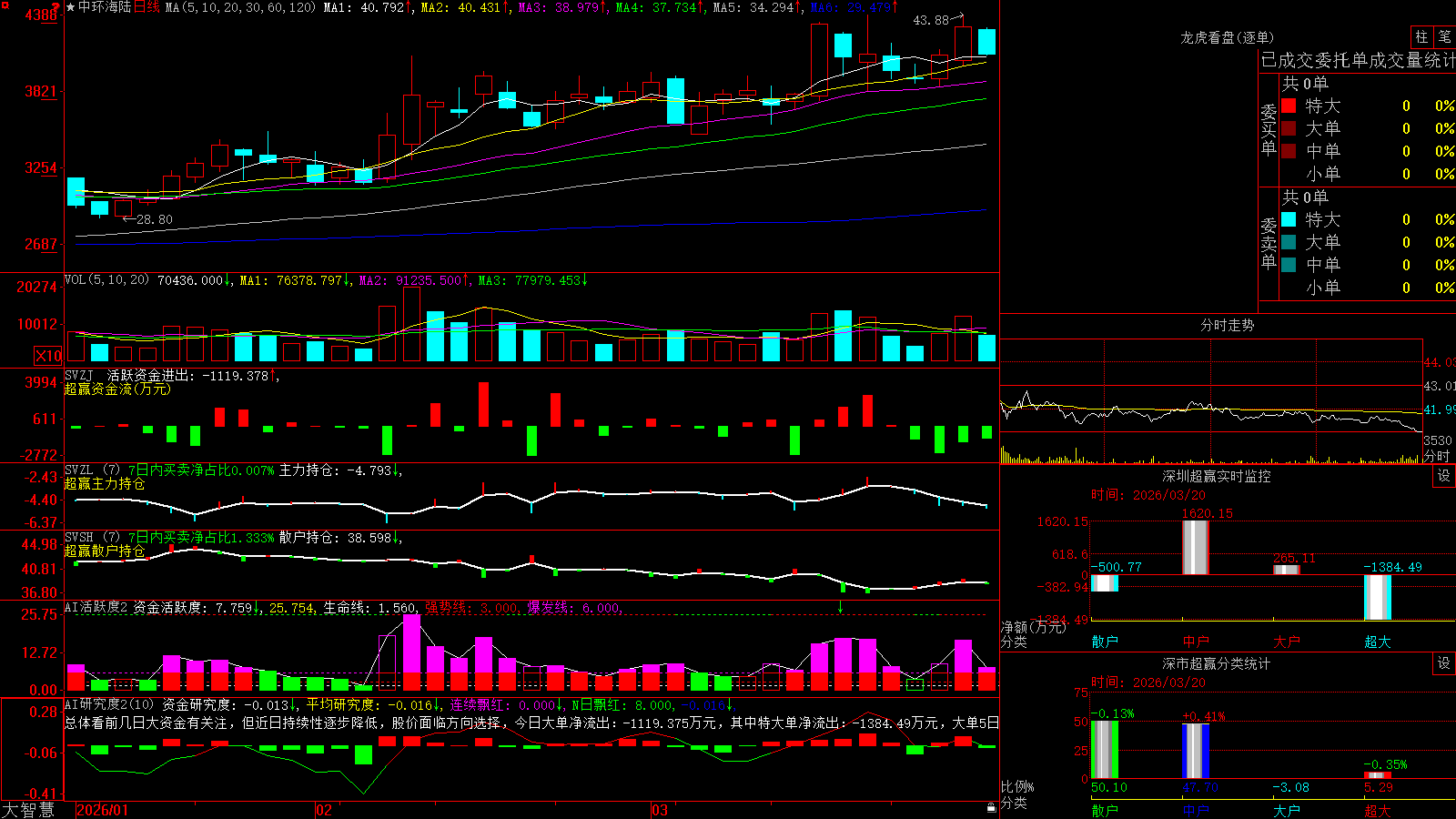Open the VOL(5,10,20) indicator selector
1456x819 pixels.
(106, 280)
